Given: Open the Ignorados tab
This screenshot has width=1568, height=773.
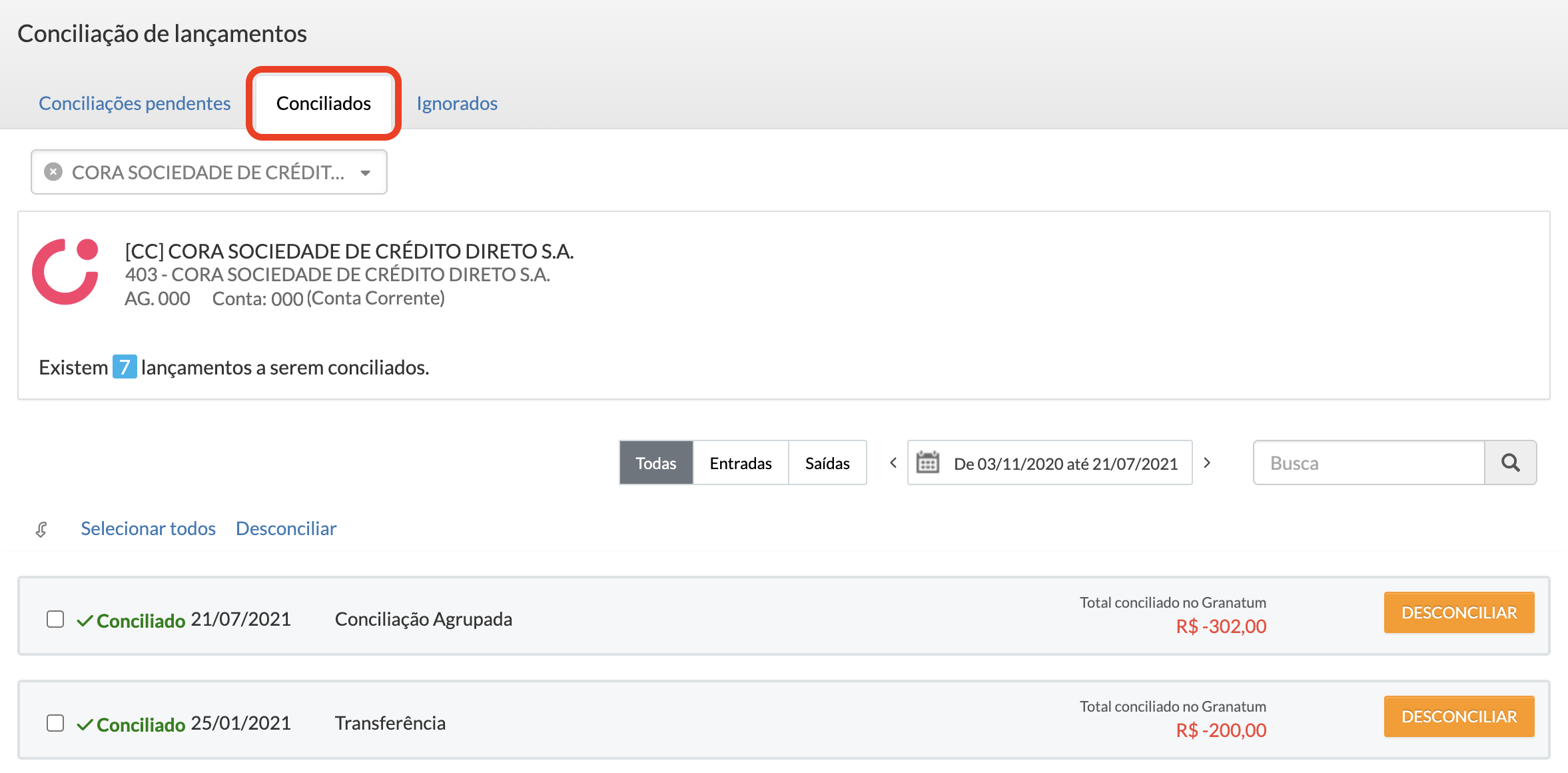Looking at the screenshot, I should tap(457, 103).
